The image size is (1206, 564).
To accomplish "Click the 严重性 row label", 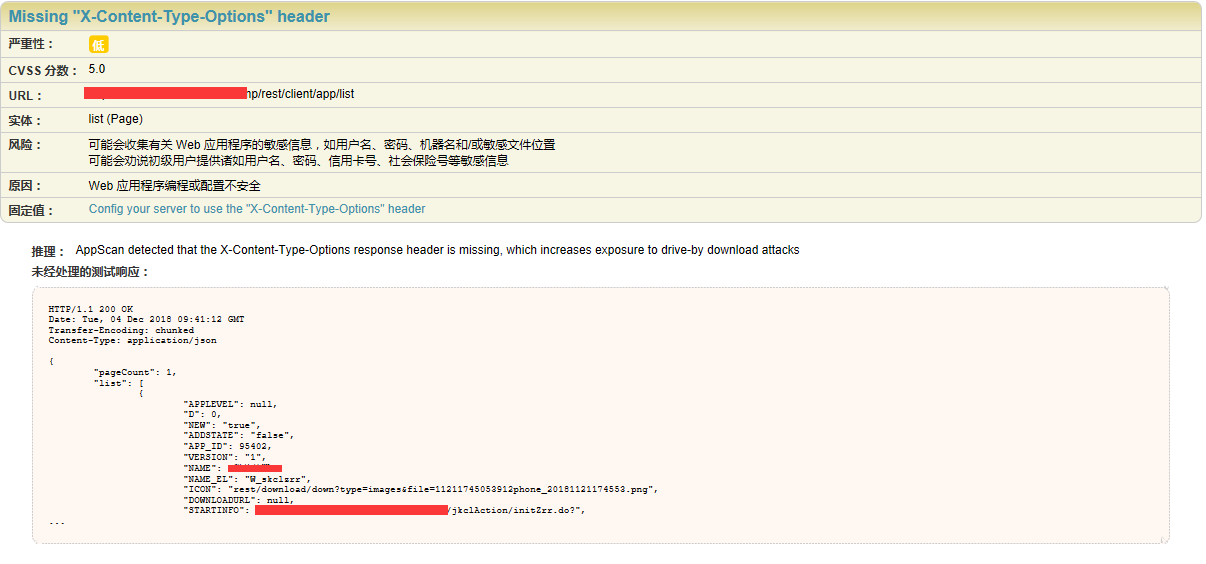I will (31, 44).
